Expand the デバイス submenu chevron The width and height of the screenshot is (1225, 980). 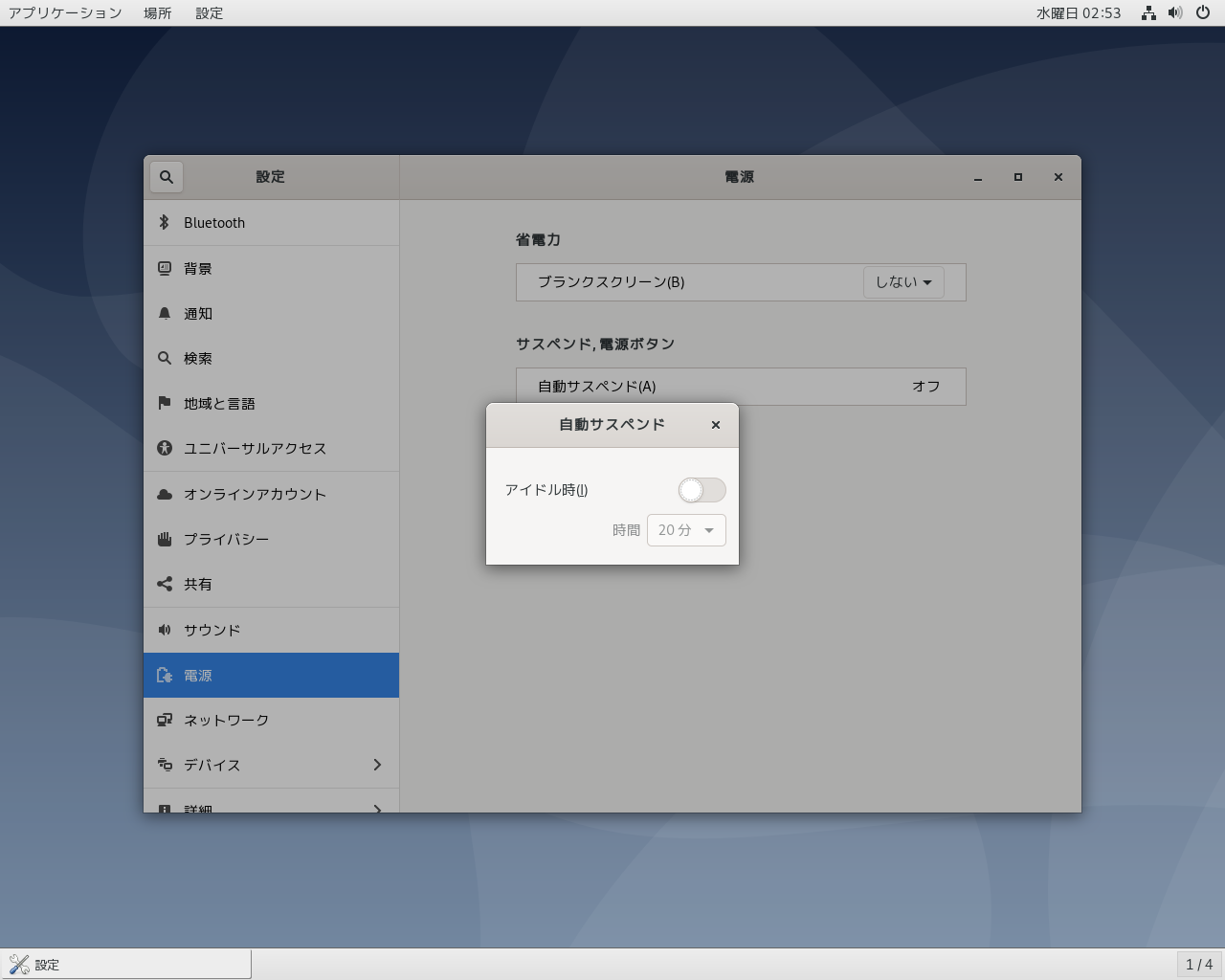[x=377, y=765]
